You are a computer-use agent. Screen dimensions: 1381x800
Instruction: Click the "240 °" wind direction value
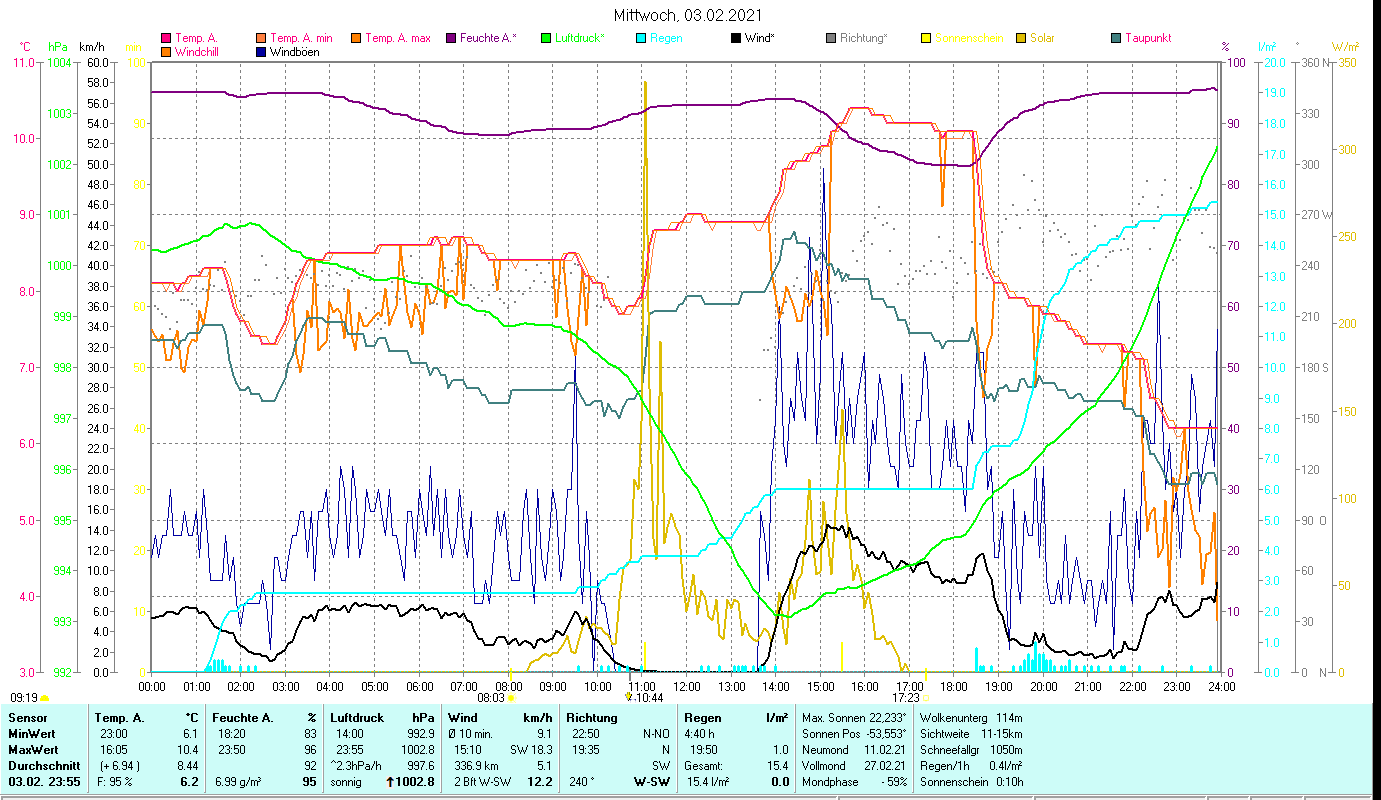pos(583,782)
